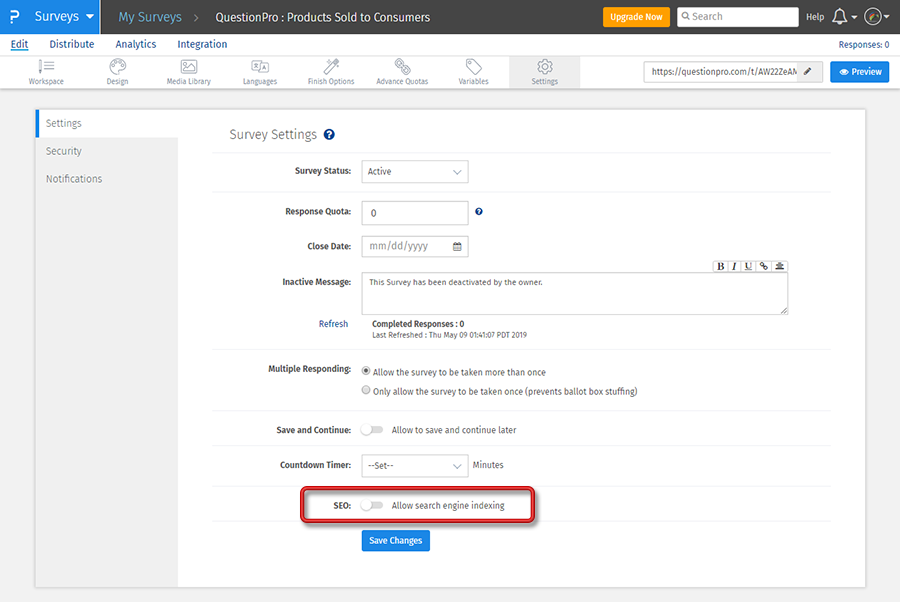Open the Security settings section
Viewport: 900px width, 602px height.
click(64, 151)
